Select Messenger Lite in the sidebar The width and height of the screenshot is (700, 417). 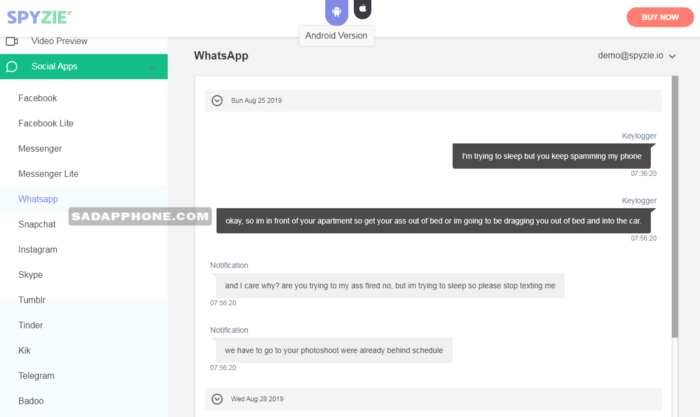click(48, 174)
